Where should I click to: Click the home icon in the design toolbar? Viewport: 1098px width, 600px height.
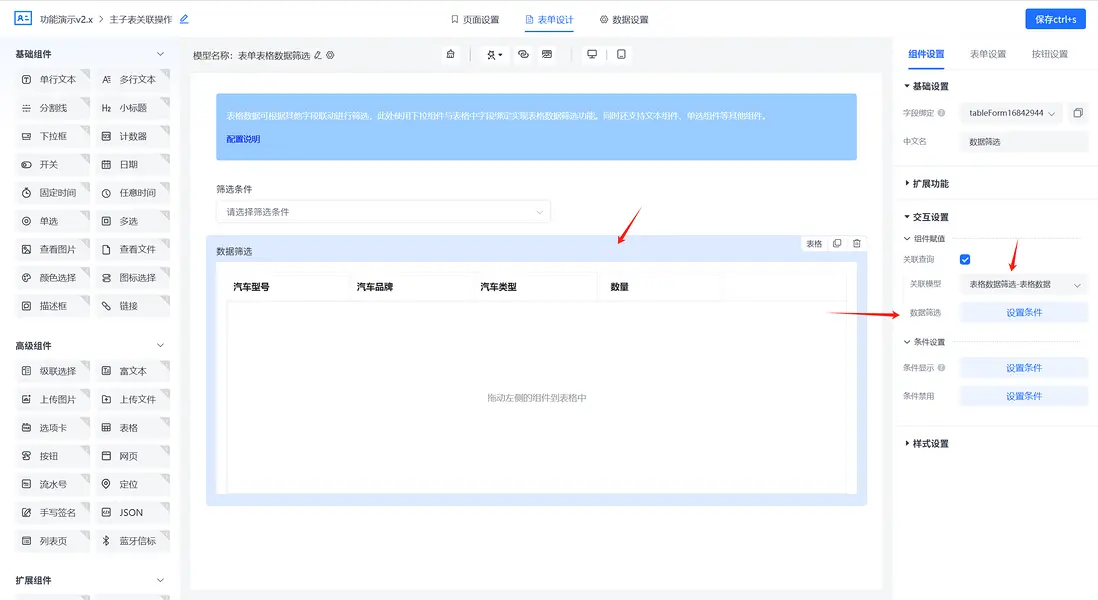coord(450,54)
